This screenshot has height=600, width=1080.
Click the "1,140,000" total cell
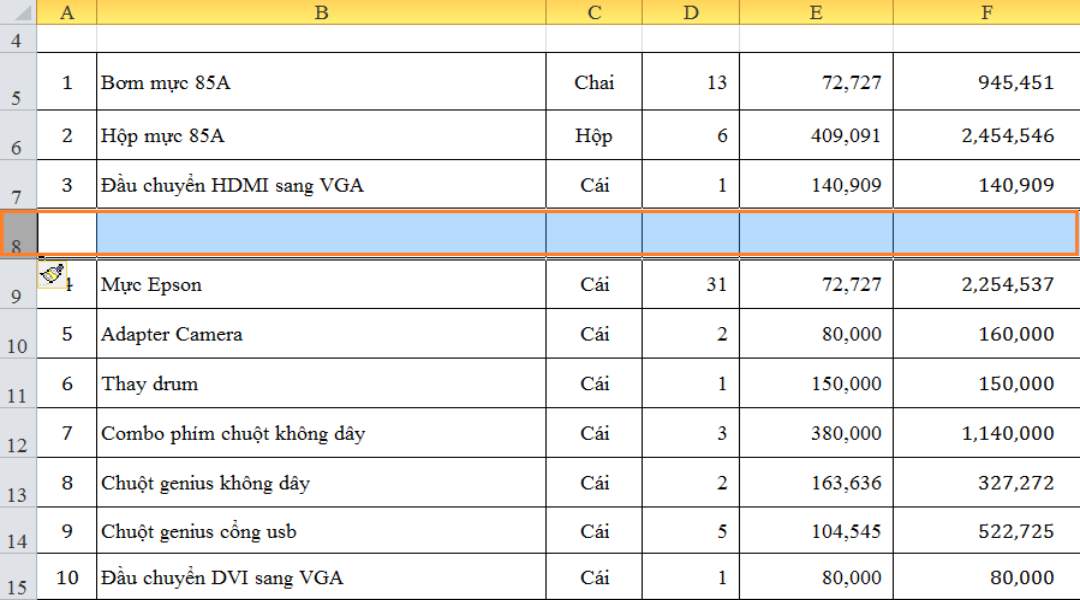(986, 433)
